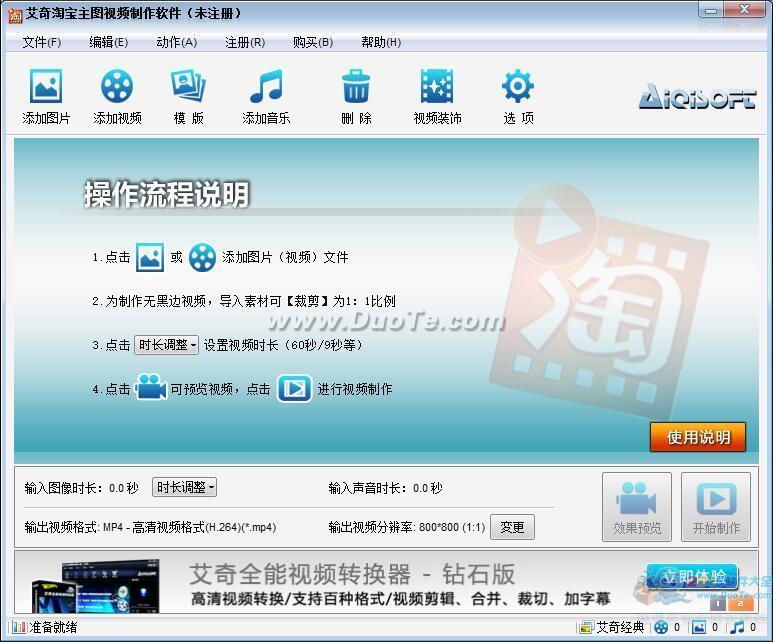Click the app icon in the title bar
The image size is (773, 642).
[15, 15]
